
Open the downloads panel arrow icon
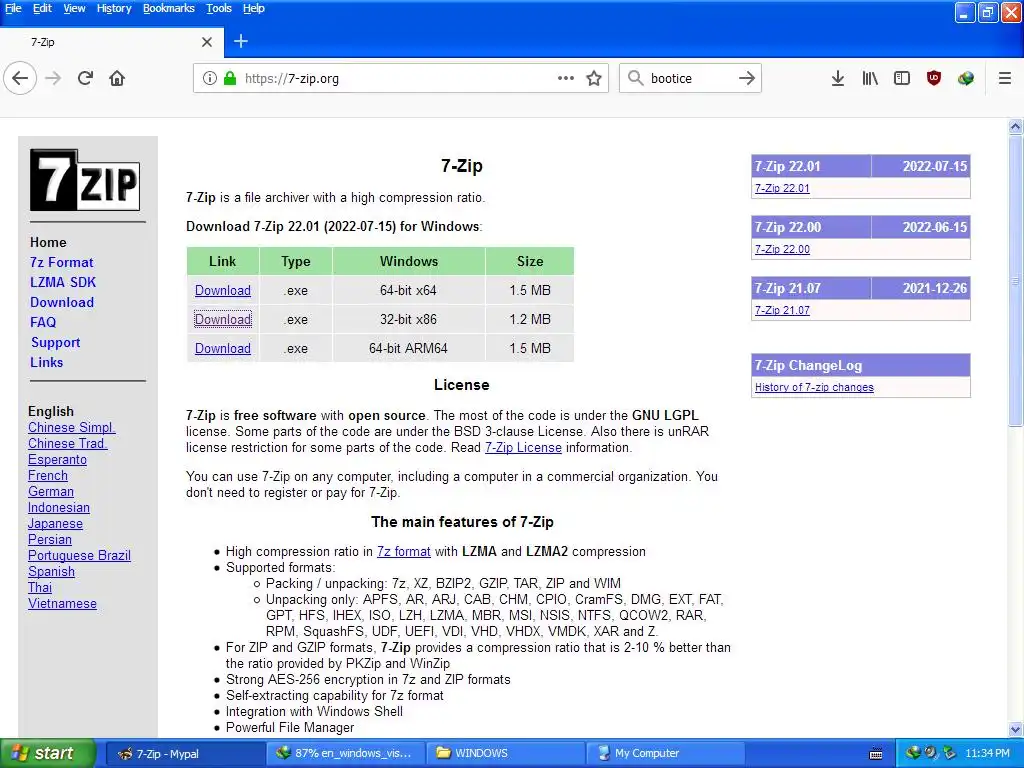pyautogui.click(x=838, y=78)
